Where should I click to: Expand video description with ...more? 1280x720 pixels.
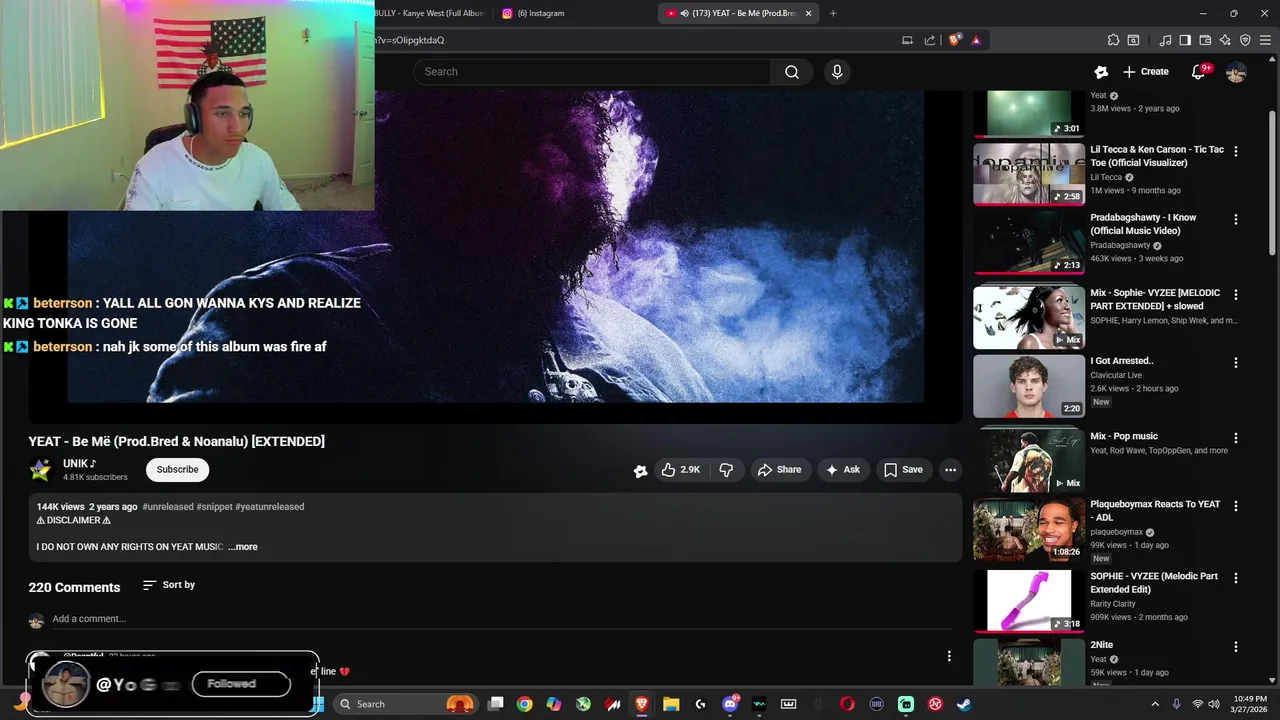click(x=243, y=547)
